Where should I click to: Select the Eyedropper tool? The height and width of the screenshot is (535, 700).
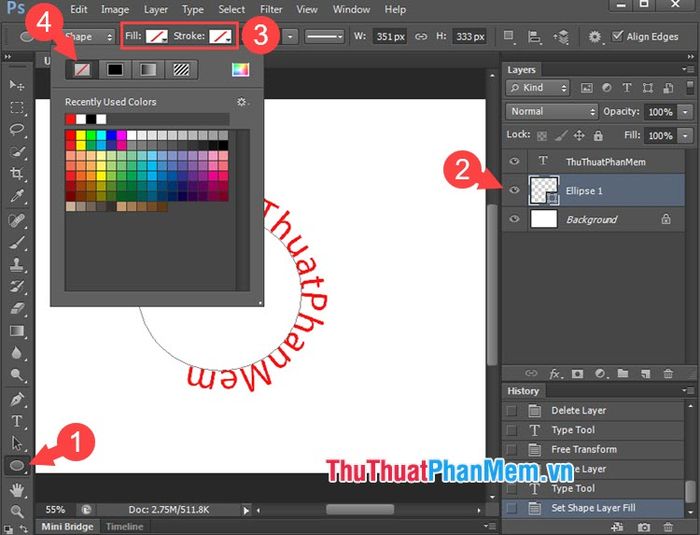[17, 196]
